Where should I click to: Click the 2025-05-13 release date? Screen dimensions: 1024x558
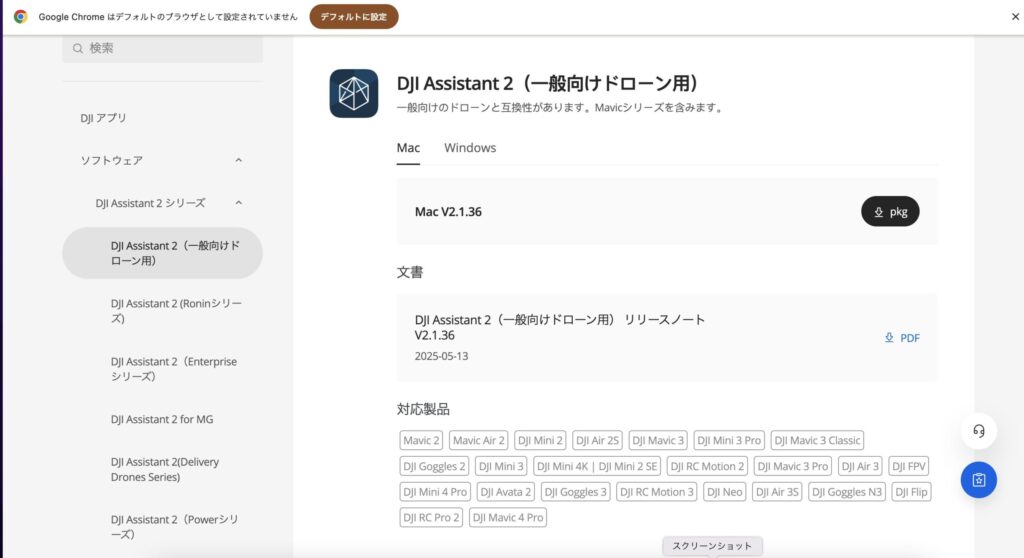441,356
